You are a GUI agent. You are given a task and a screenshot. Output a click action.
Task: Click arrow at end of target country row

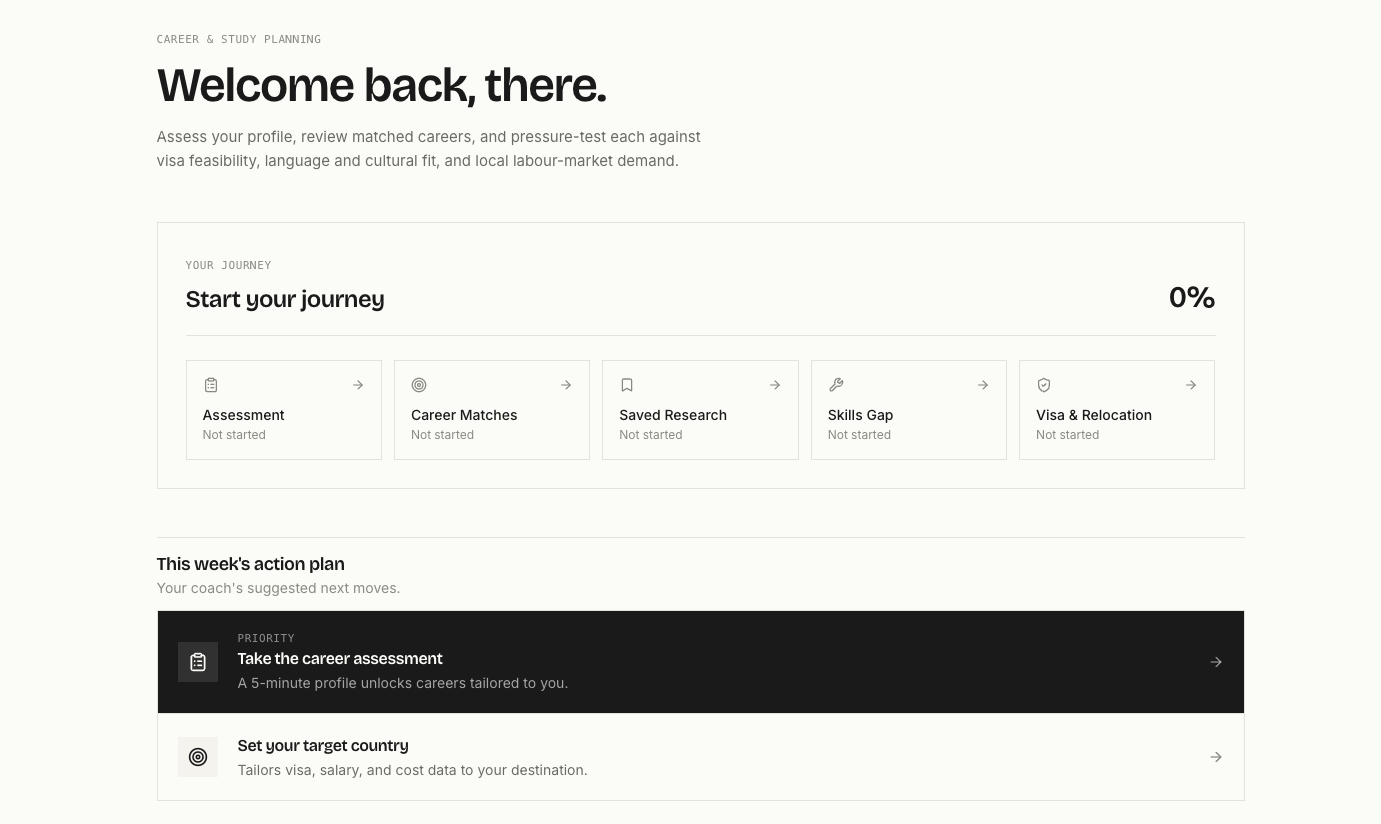1216,757
